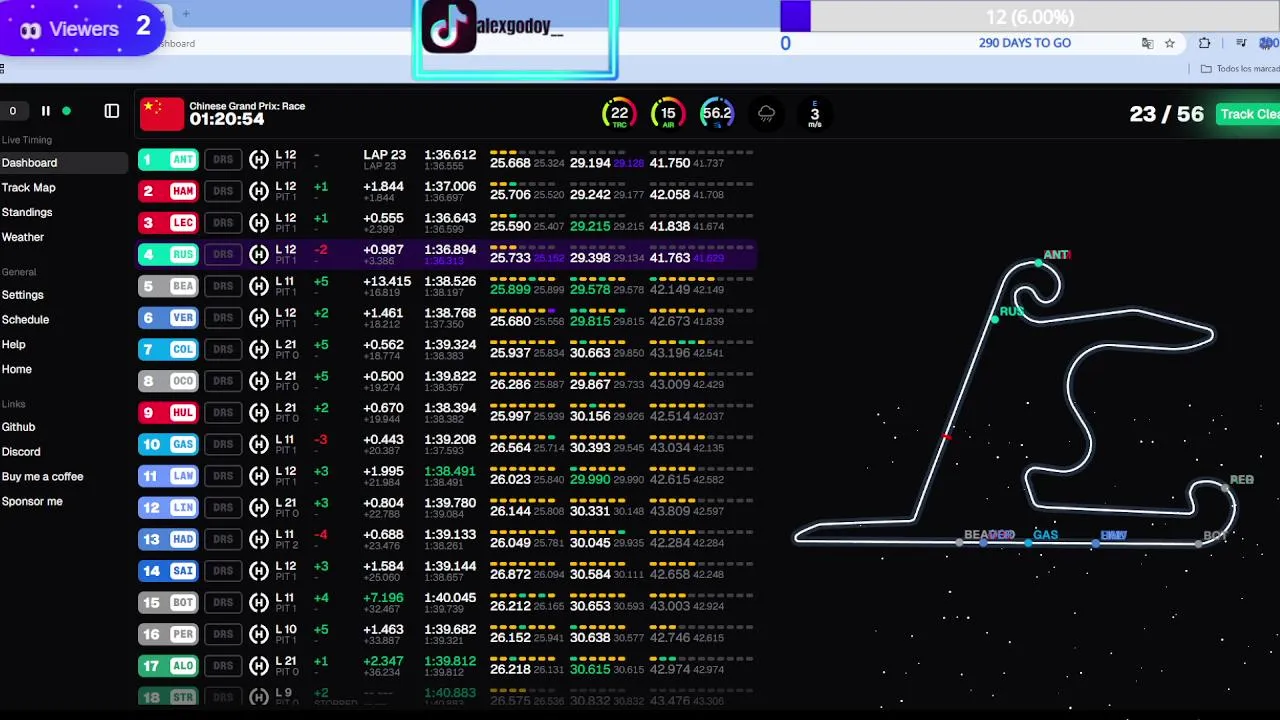Open Settings in the sidebar
1280x720 pixels.
(23, 295)
